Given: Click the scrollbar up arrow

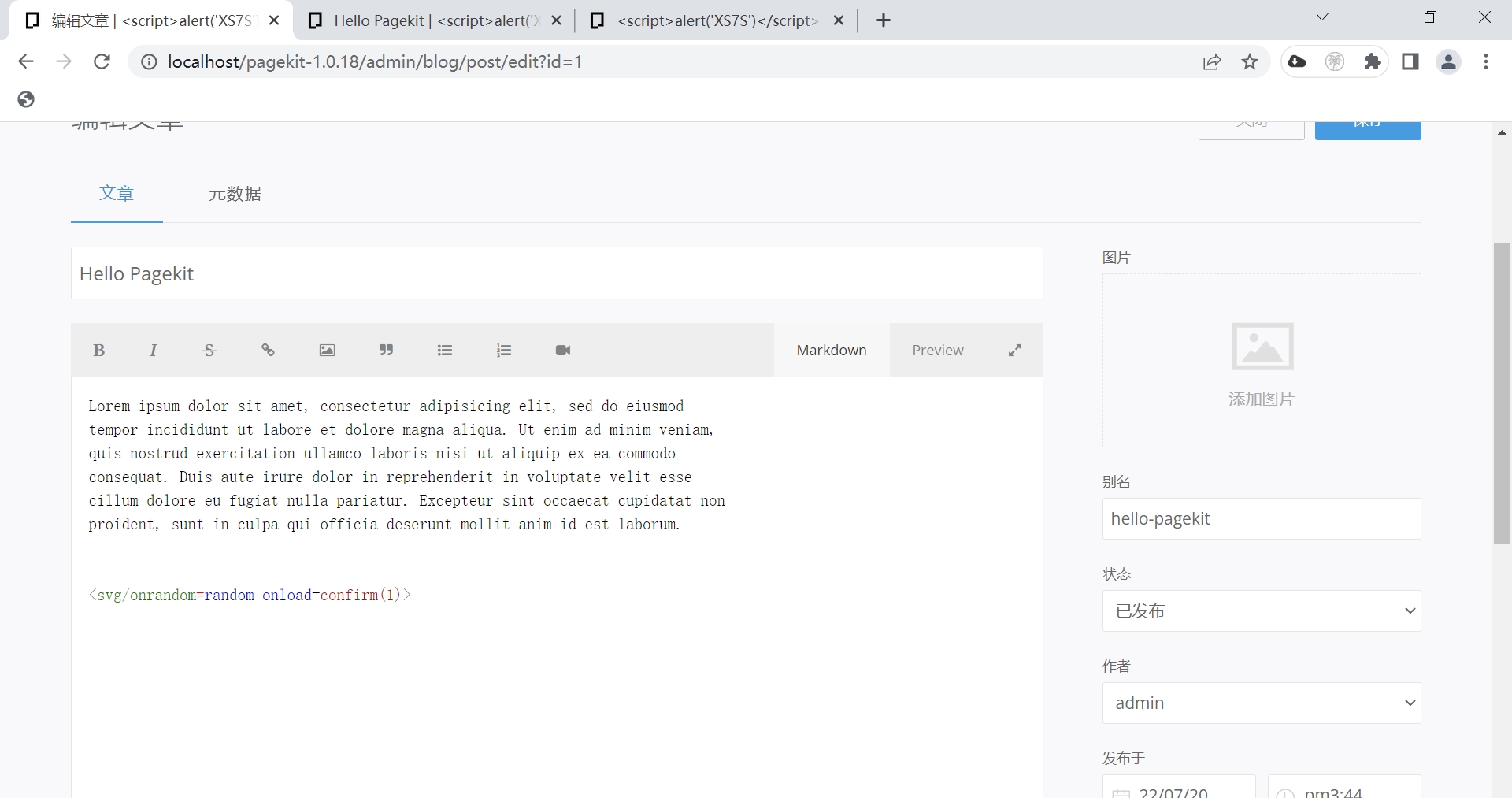Looking at the screenshot, I should click(x=1502, y=133).
